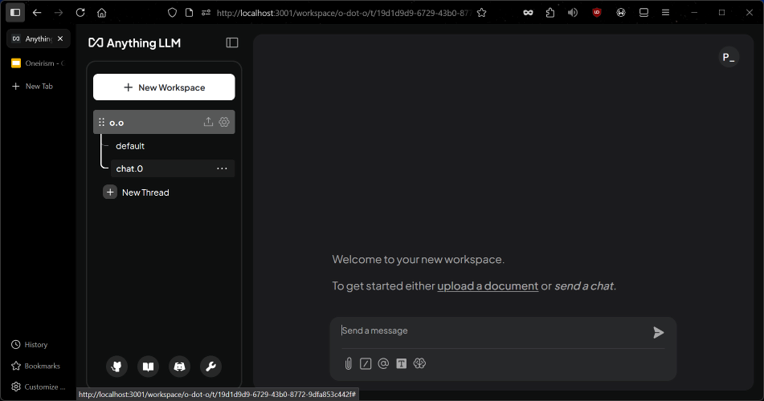764x401 pixels.
Task: Open the synced tabs device icon
Action: pyautogui.click(x=644, y=13)
